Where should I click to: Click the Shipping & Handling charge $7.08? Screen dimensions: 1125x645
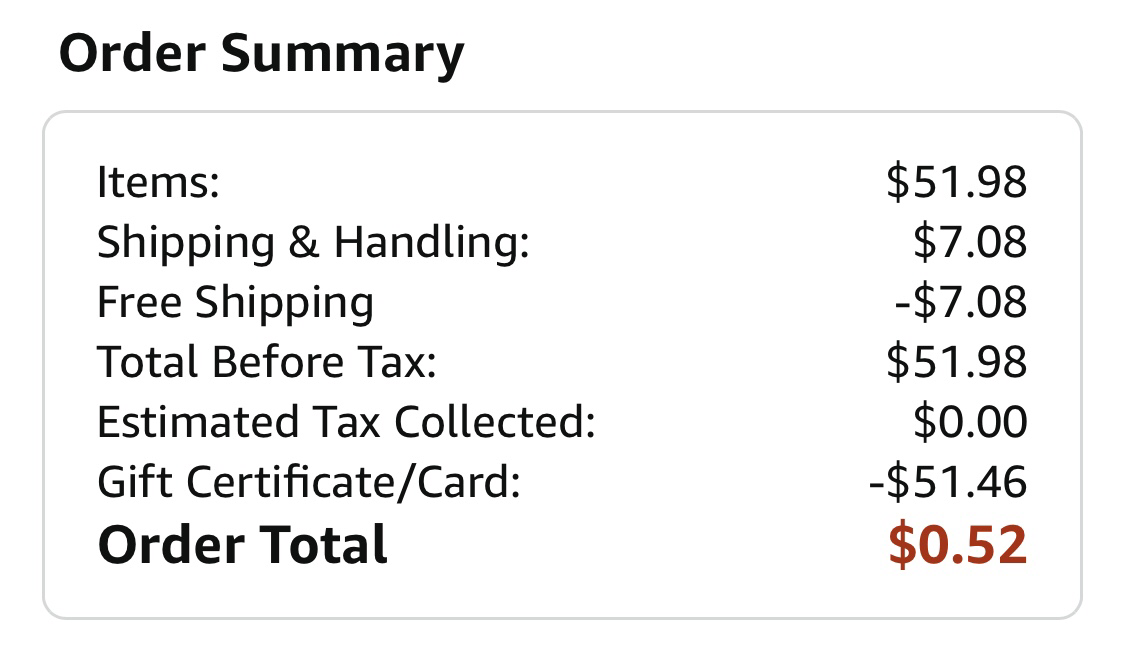pyautogui.click(x=969, y=243)
